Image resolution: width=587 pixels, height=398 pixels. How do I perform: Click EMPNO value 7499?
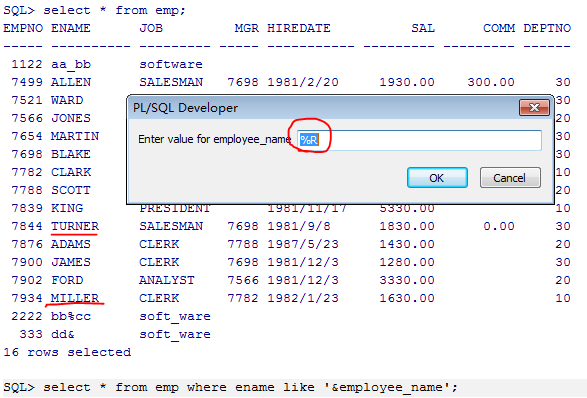pyautogui.click(x=27, y=82)
